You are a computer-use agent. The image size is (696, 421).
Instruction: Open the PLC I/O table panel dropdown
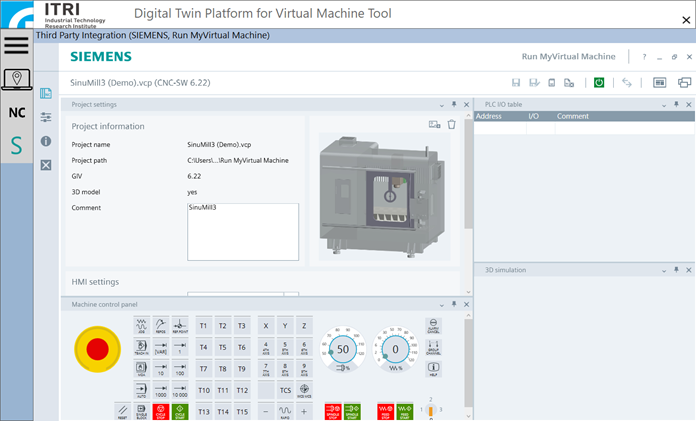click(664, 104)
